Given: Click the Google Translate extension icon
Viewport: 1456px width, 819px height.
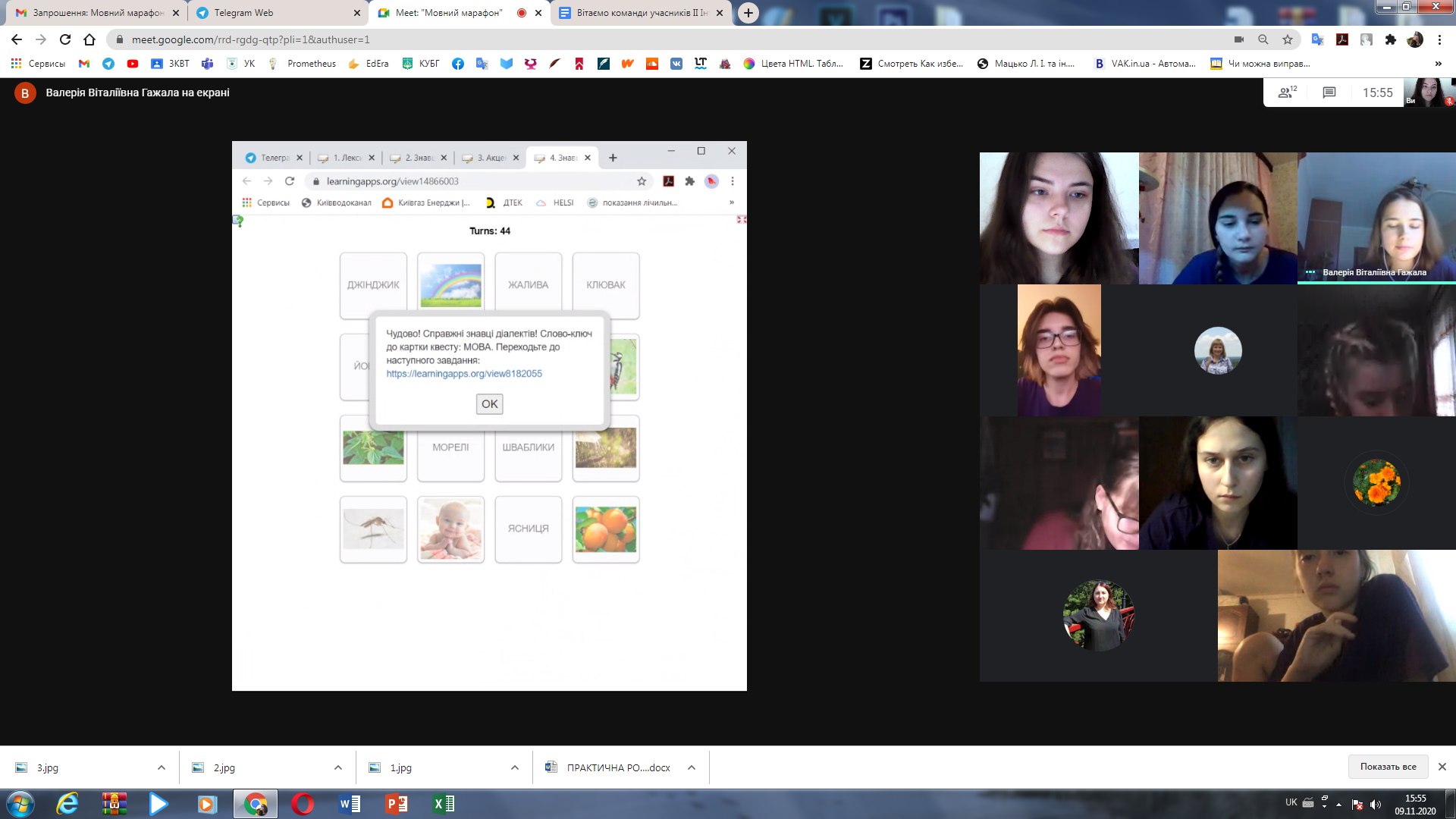Looking at the screenshot, I should pos(1317,39).
